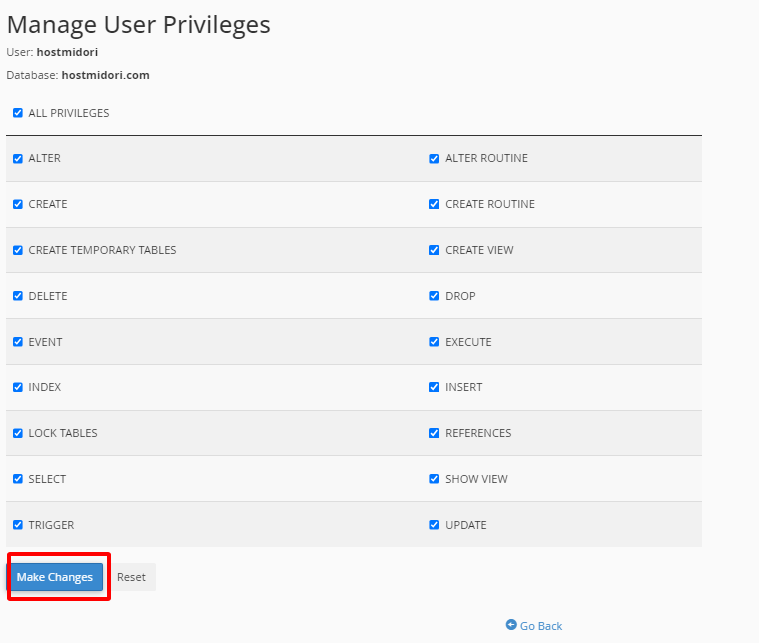
Task: Toggle the INDEX privilege checkbox
Action: pos(18,387)
